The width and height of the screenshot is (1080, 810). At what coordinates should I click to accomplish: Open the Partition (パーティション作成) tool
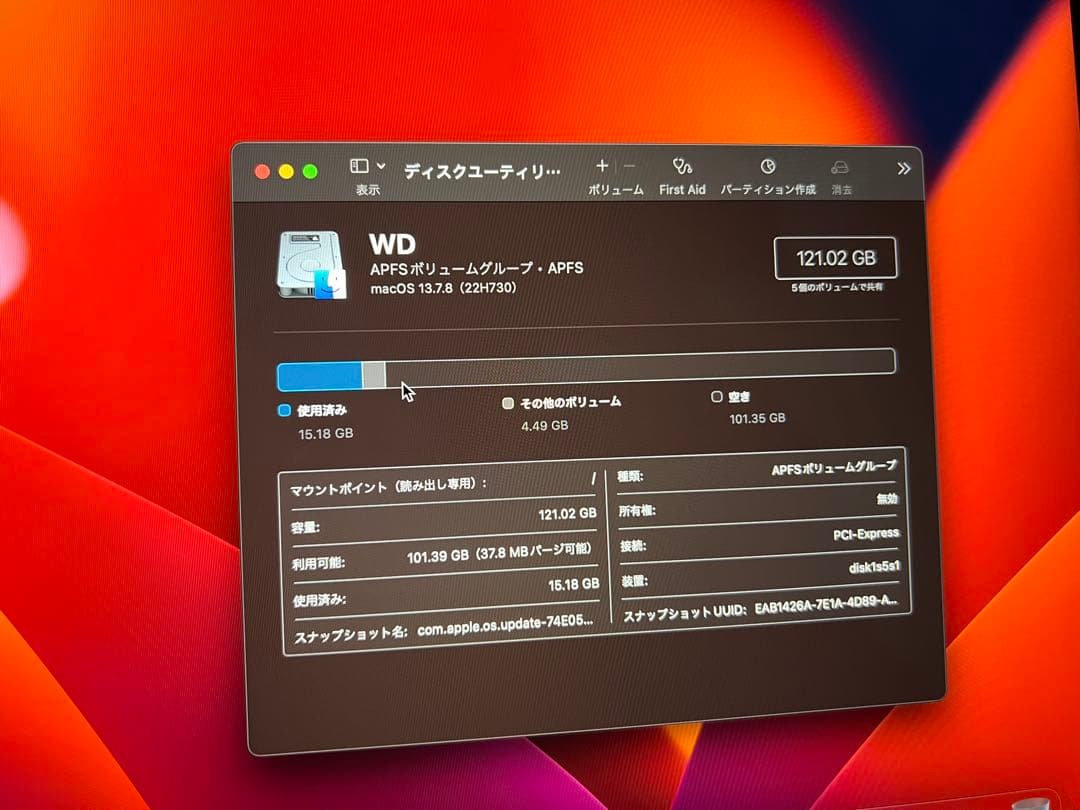(x=768, y=167)
